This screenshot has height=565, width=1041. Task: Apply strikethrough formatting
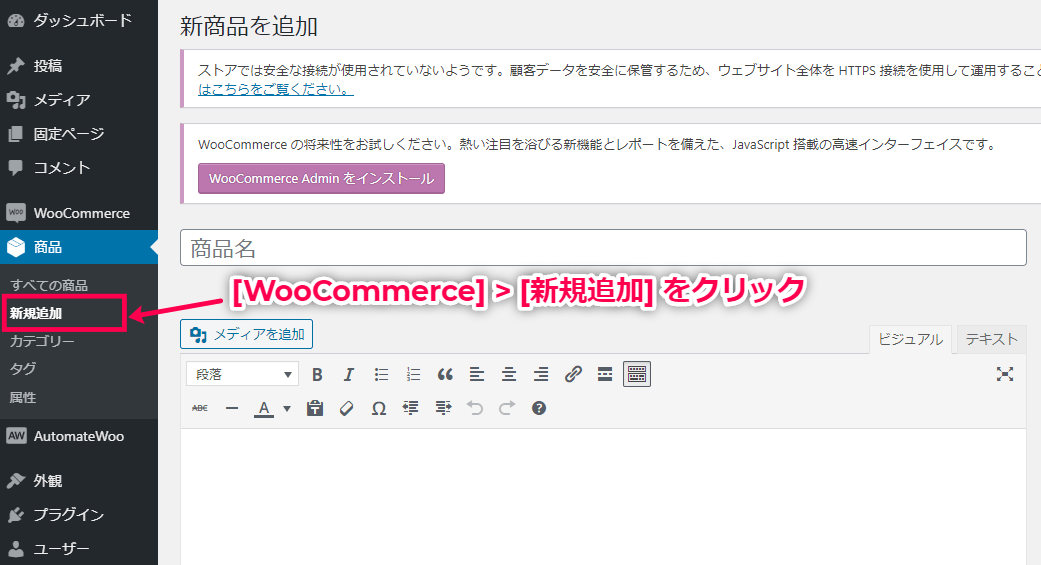[x=200, y=408]
